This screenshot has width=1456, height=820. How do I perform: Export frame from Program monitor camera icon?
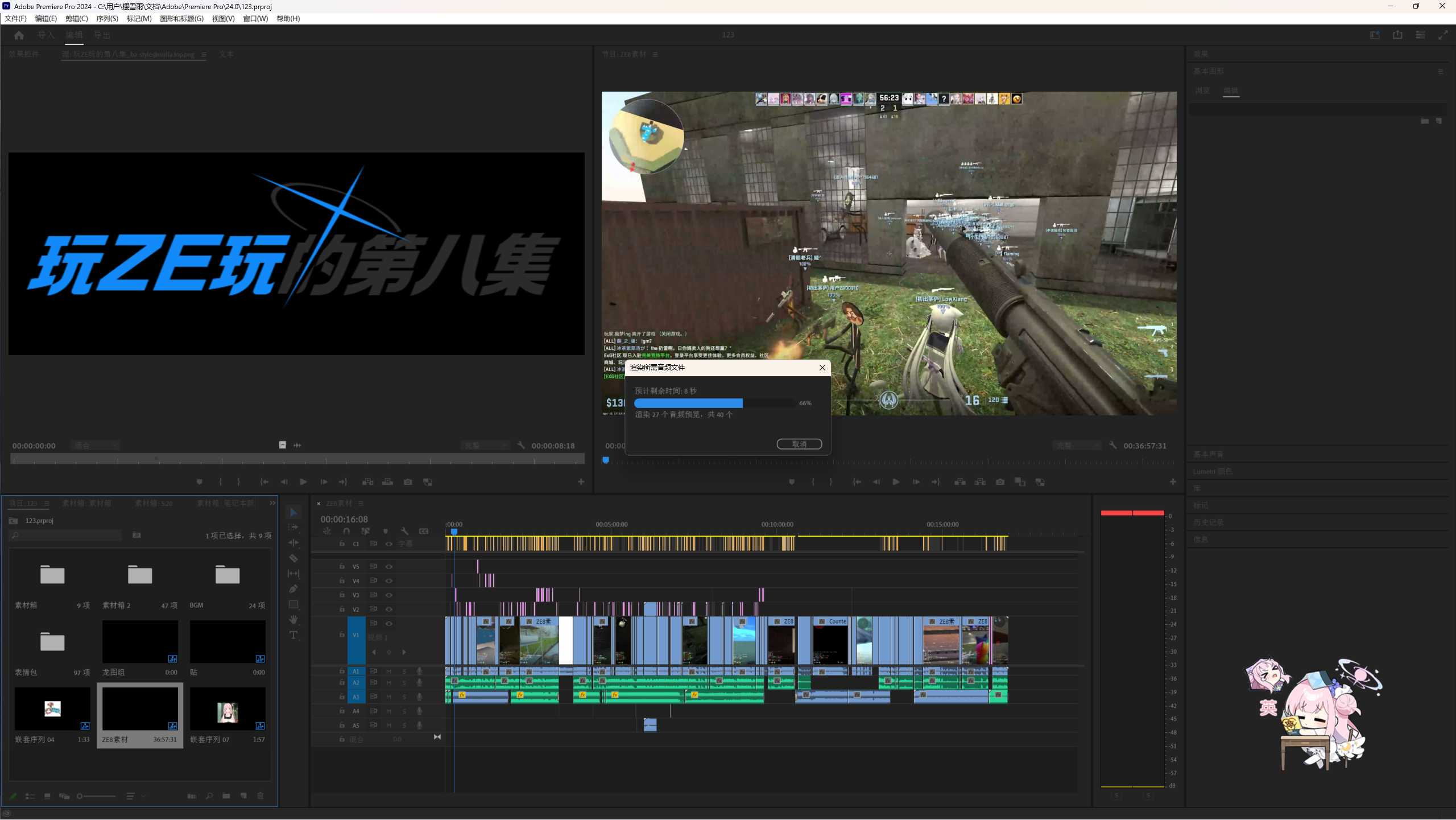click(x=1000, y=482)
